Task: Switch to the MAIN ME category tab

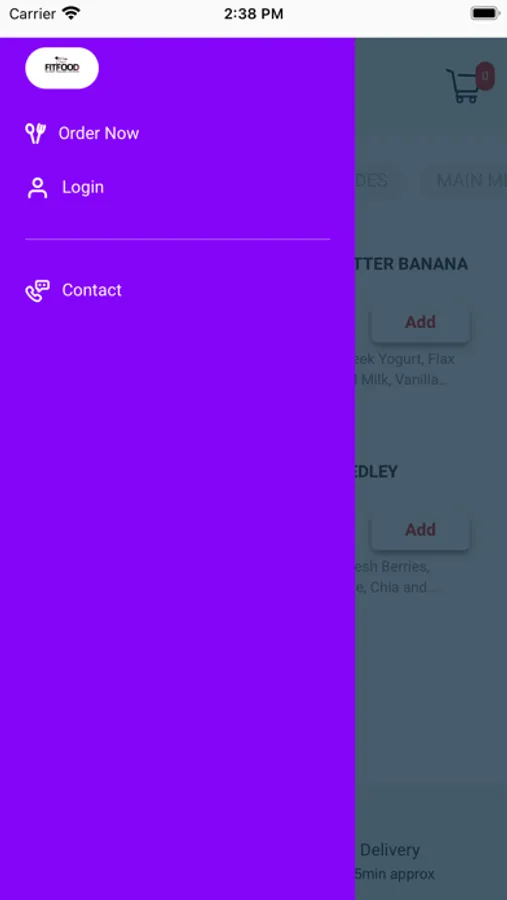Action: pyautogui.click(x=464, y=181)
